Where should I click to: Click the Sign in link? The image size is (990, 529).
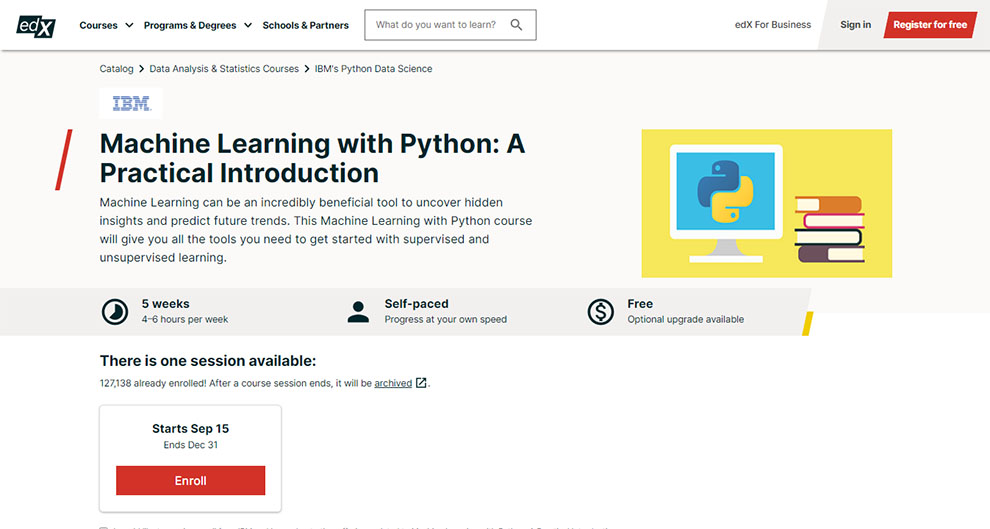point(855,25)
